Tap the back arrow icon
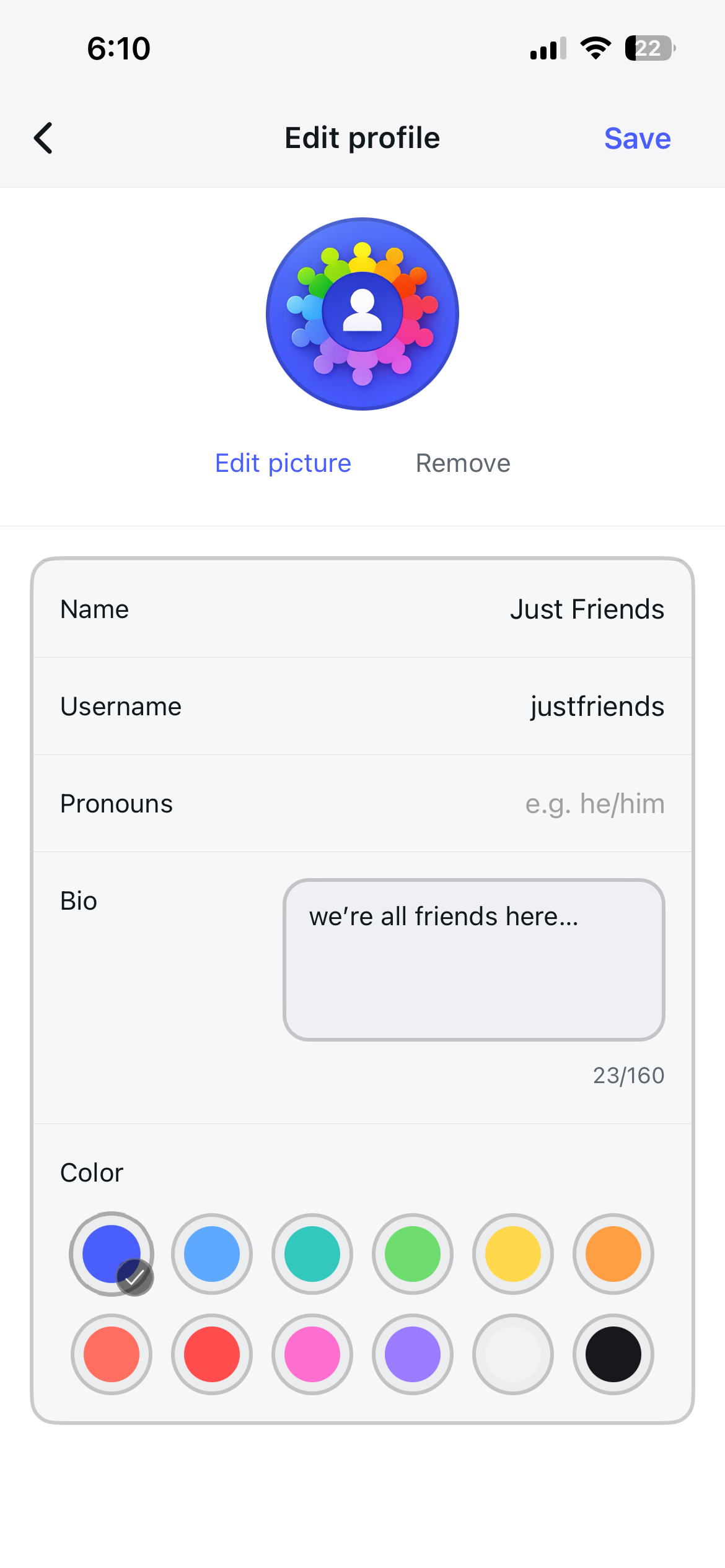Screen dimensions: 725x1568 pyautogui.click(x=43, y=137)
